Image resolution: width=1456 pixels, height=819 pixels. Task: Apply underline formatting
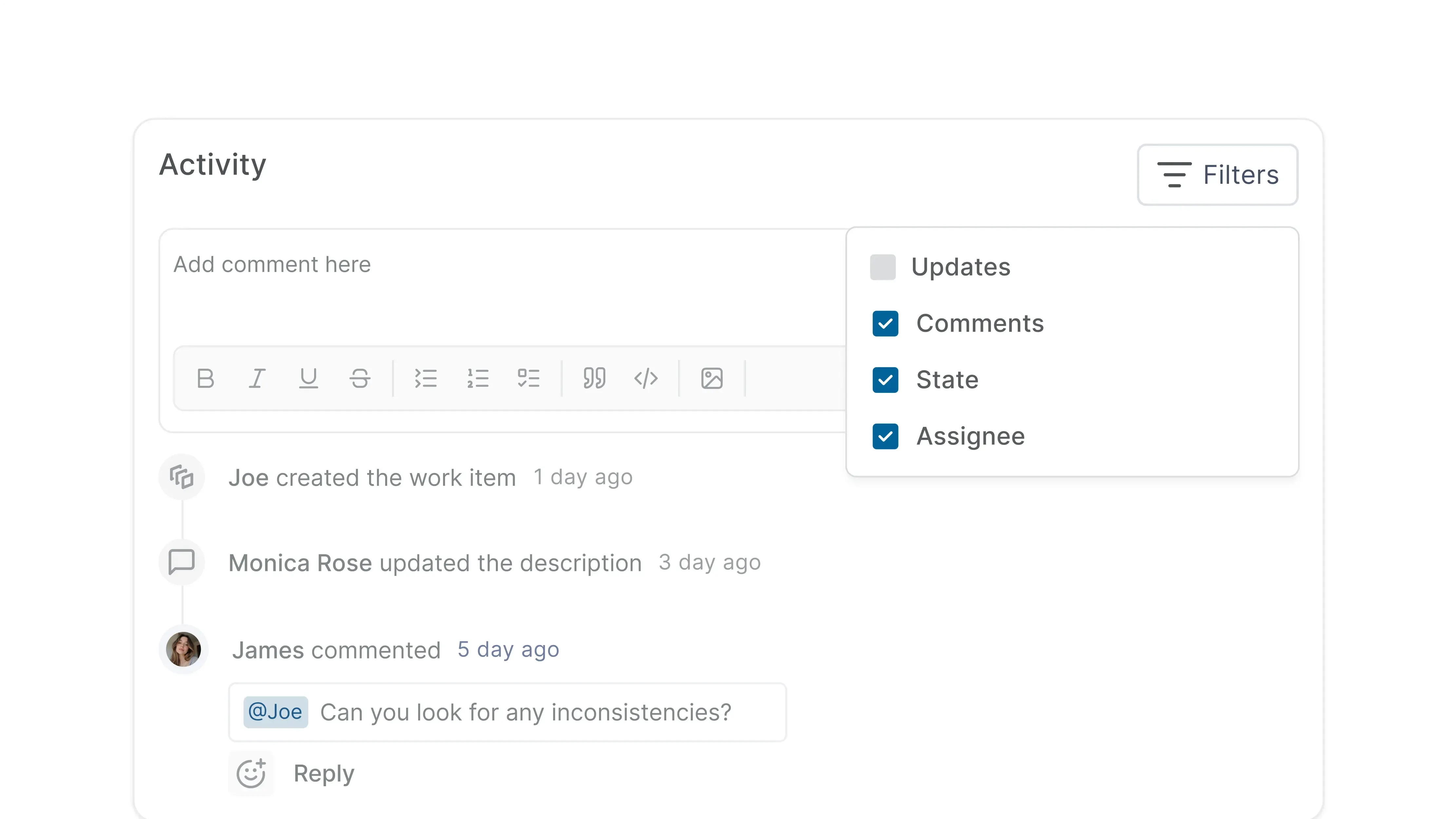tap(309, 378)
